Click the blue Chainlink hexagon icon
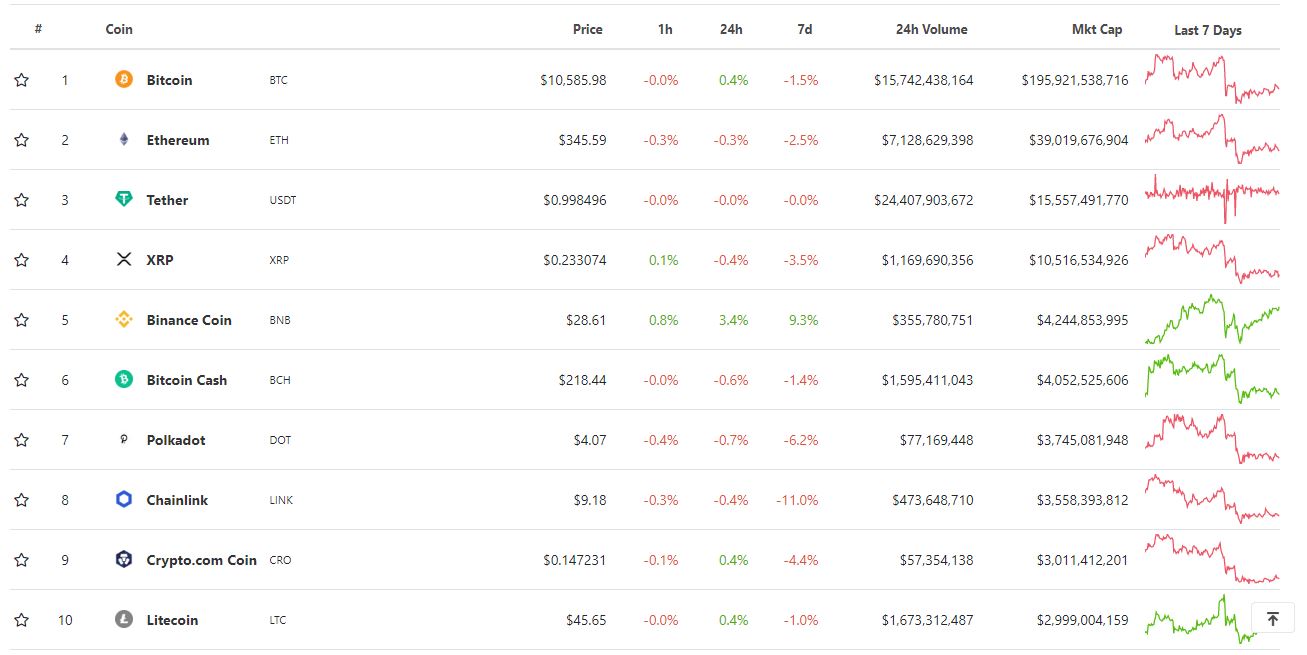Screen dimensions: 1307x655 tap(124, 500)
